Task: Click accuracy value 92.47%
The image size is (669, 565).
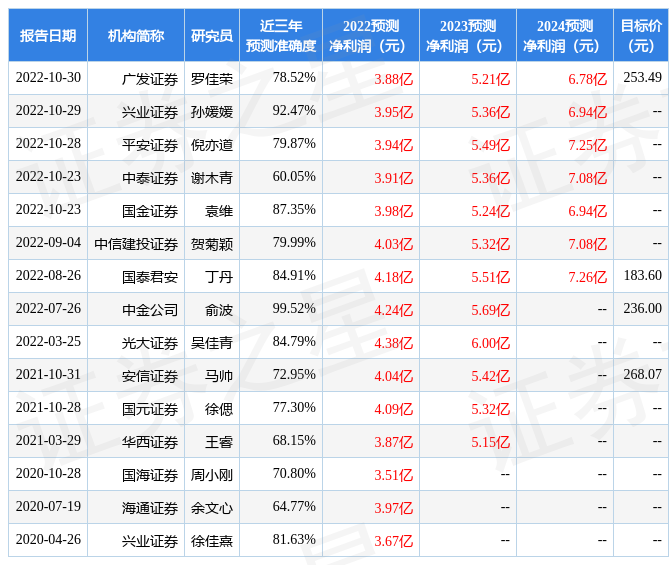Action: click(294, 111)
